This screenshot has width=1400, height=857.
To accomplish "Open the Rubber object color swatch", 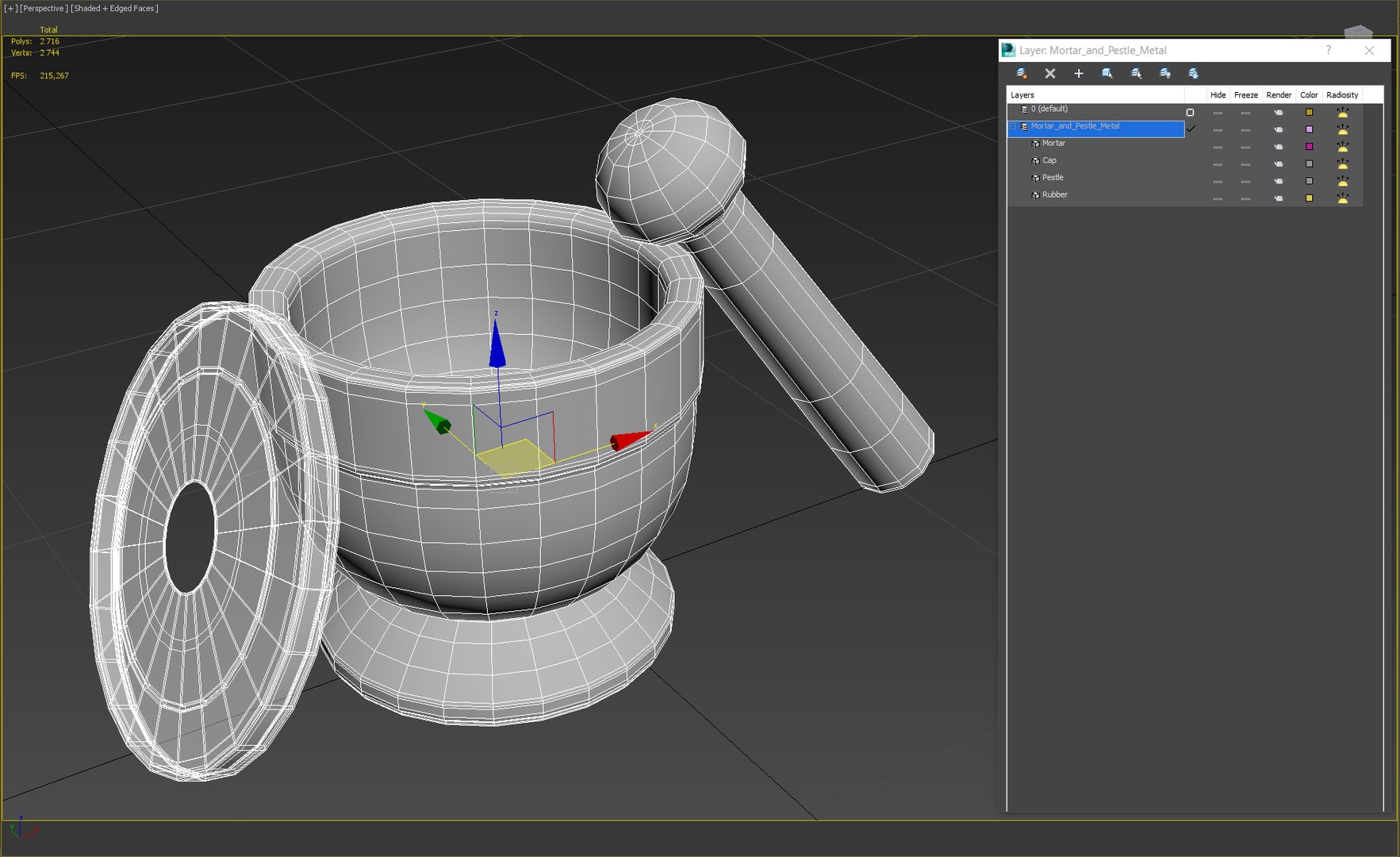I will coord(1309,198).
